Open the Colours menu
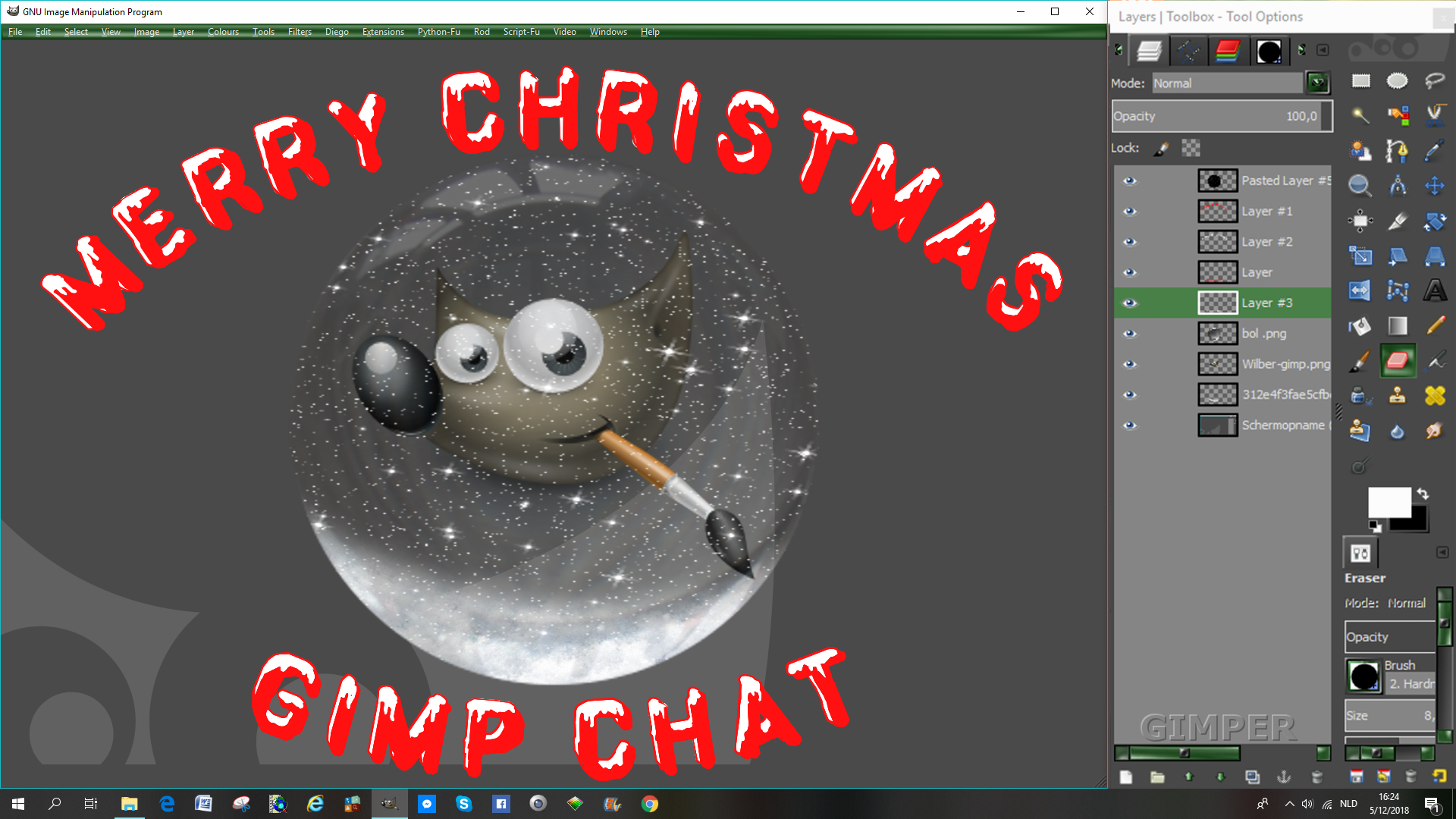 point(223,32)
